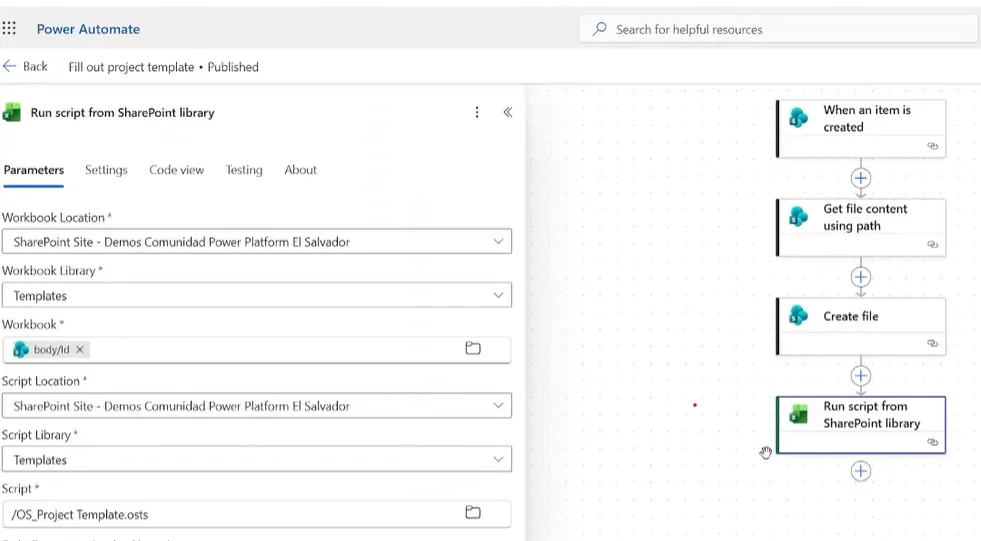Click the Script field with /OS_Project Template.osts
981x541 pixels.
257,514
